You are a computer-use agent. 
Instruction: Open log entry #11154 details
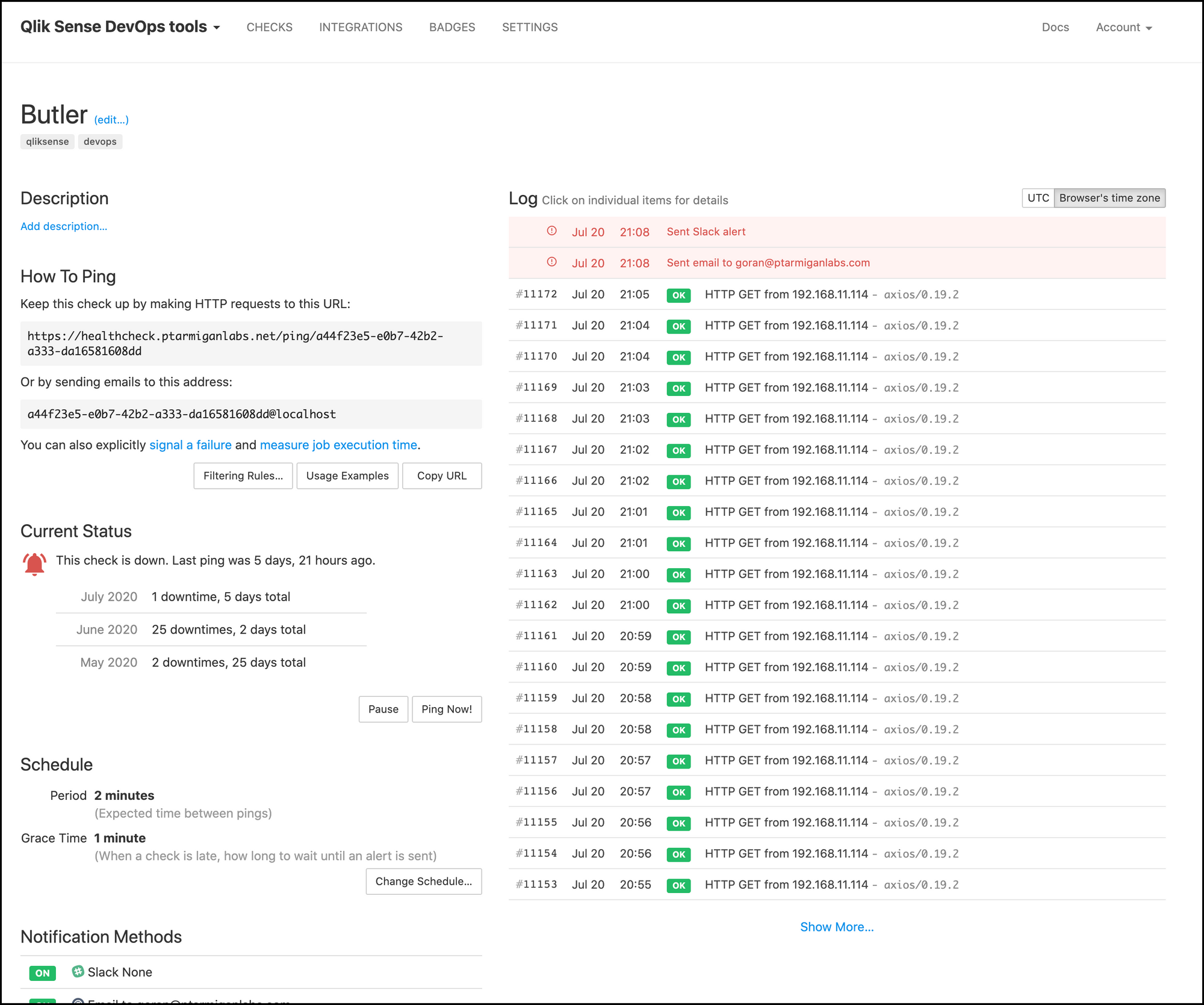tap(837, 853)
